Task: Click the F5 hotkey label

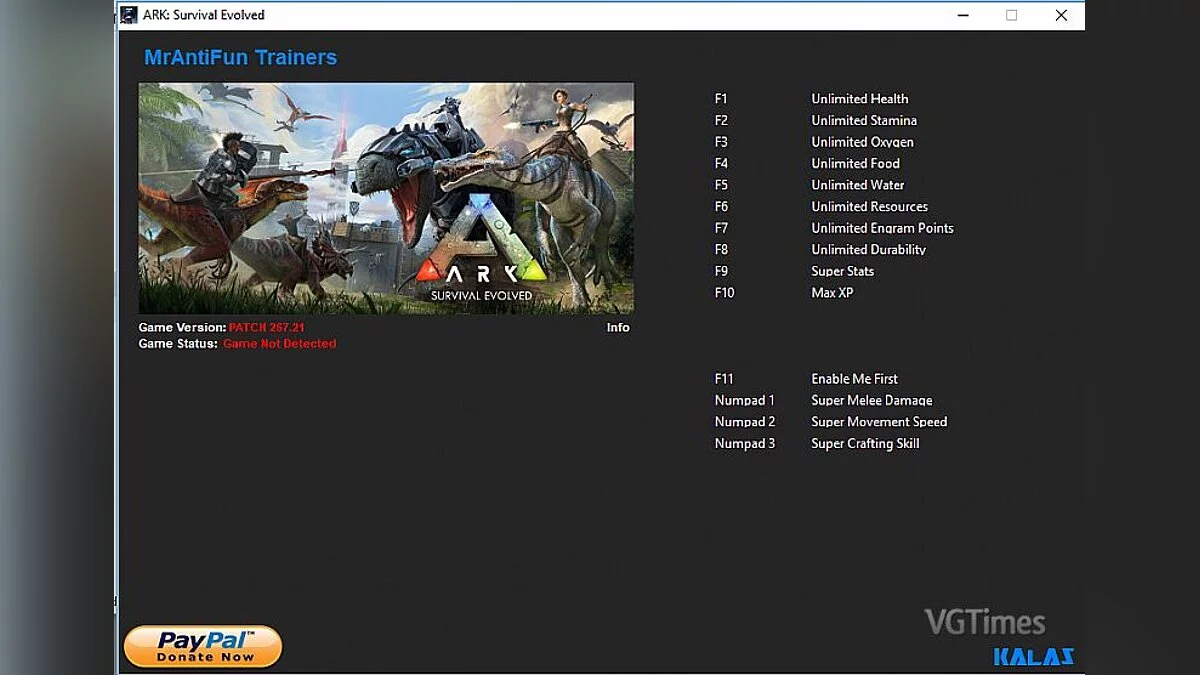Action: pyautogui.click(x=721, y=185)
